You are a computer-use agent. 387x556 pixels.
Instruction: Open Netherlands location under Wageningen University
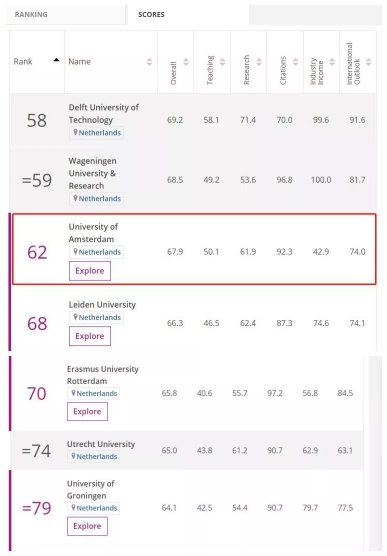(96, 199)
